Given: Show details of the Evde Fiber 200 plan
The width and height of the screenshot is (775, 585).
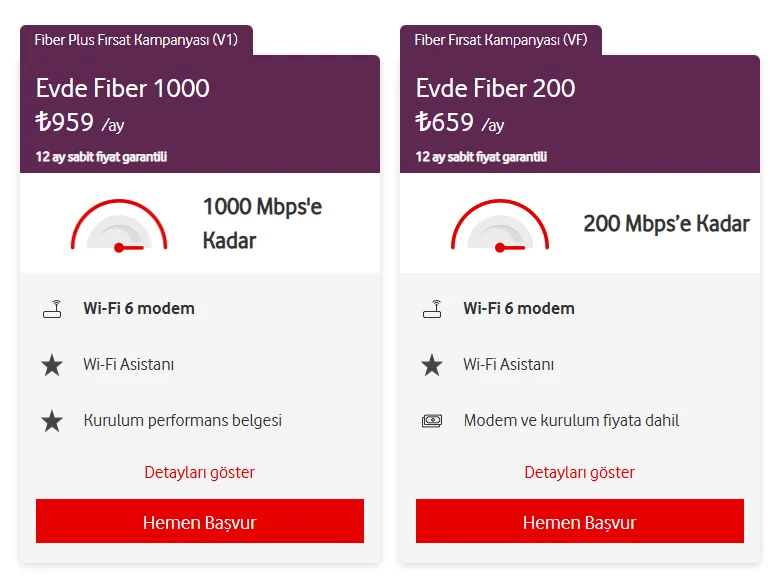Looking at the screenshot, I should pyautogui.click(x=579, y=472).
